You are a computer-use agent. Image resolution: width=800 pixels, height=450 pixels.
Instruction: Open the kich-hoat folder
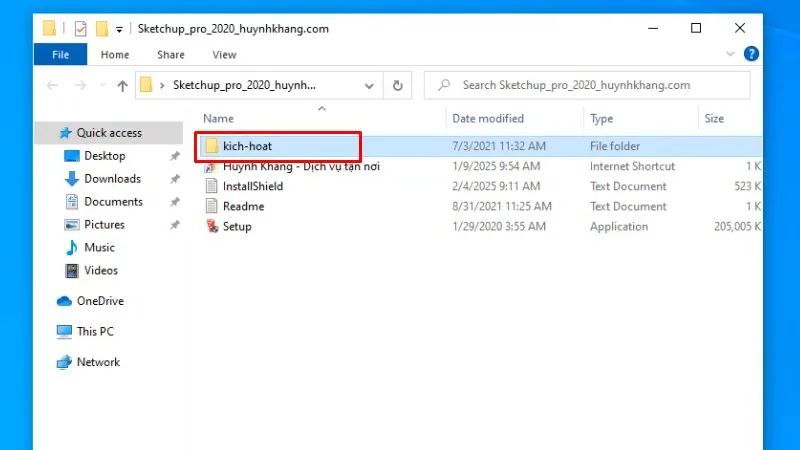[247, 146]
